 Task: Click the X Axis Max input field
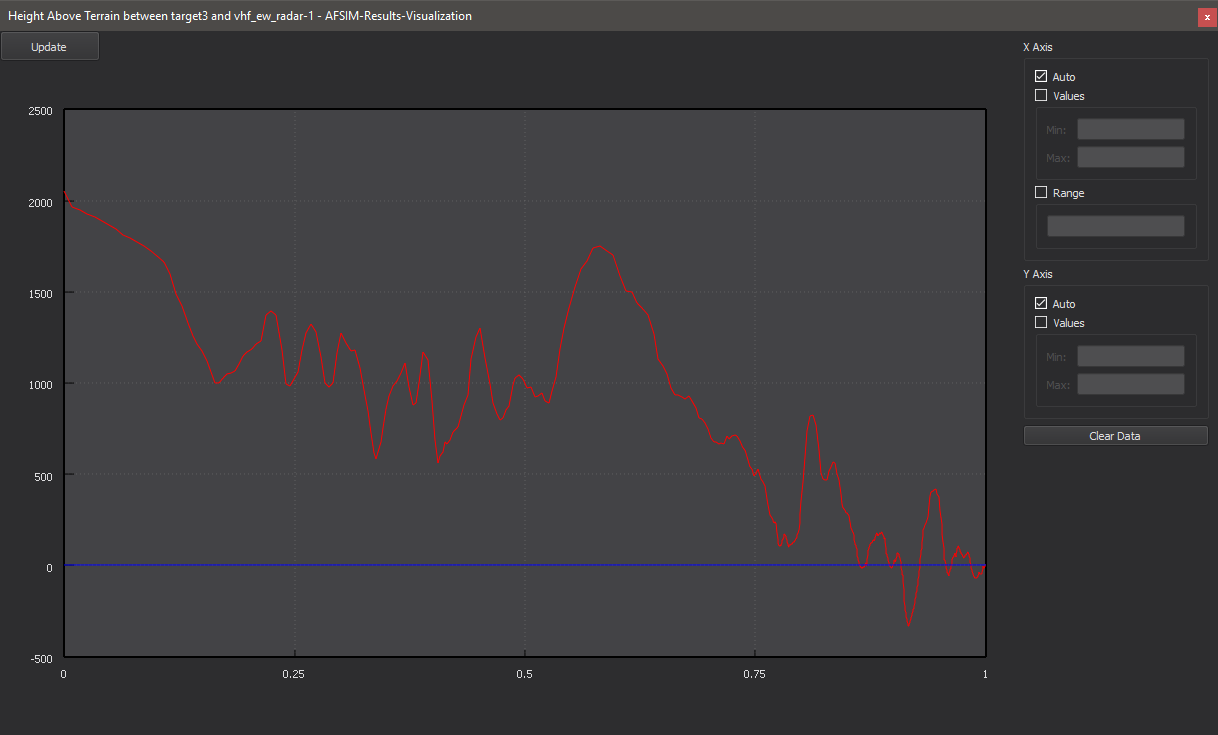[x=1130, y=157]
